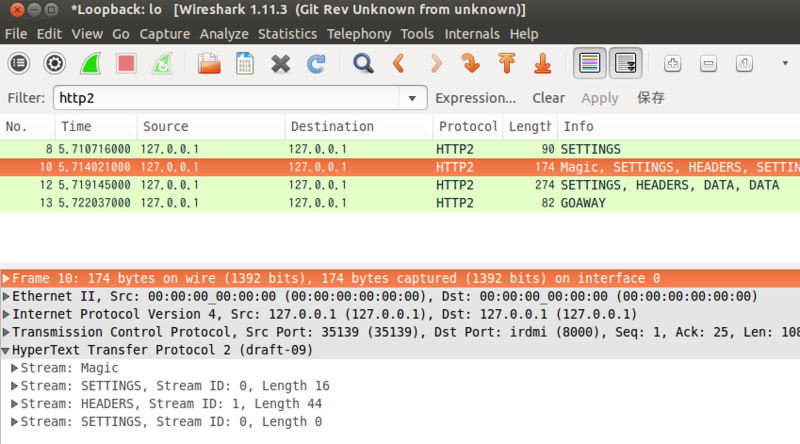Open the Internals menu
The image size is (800, 444).
tap(472, 34)
